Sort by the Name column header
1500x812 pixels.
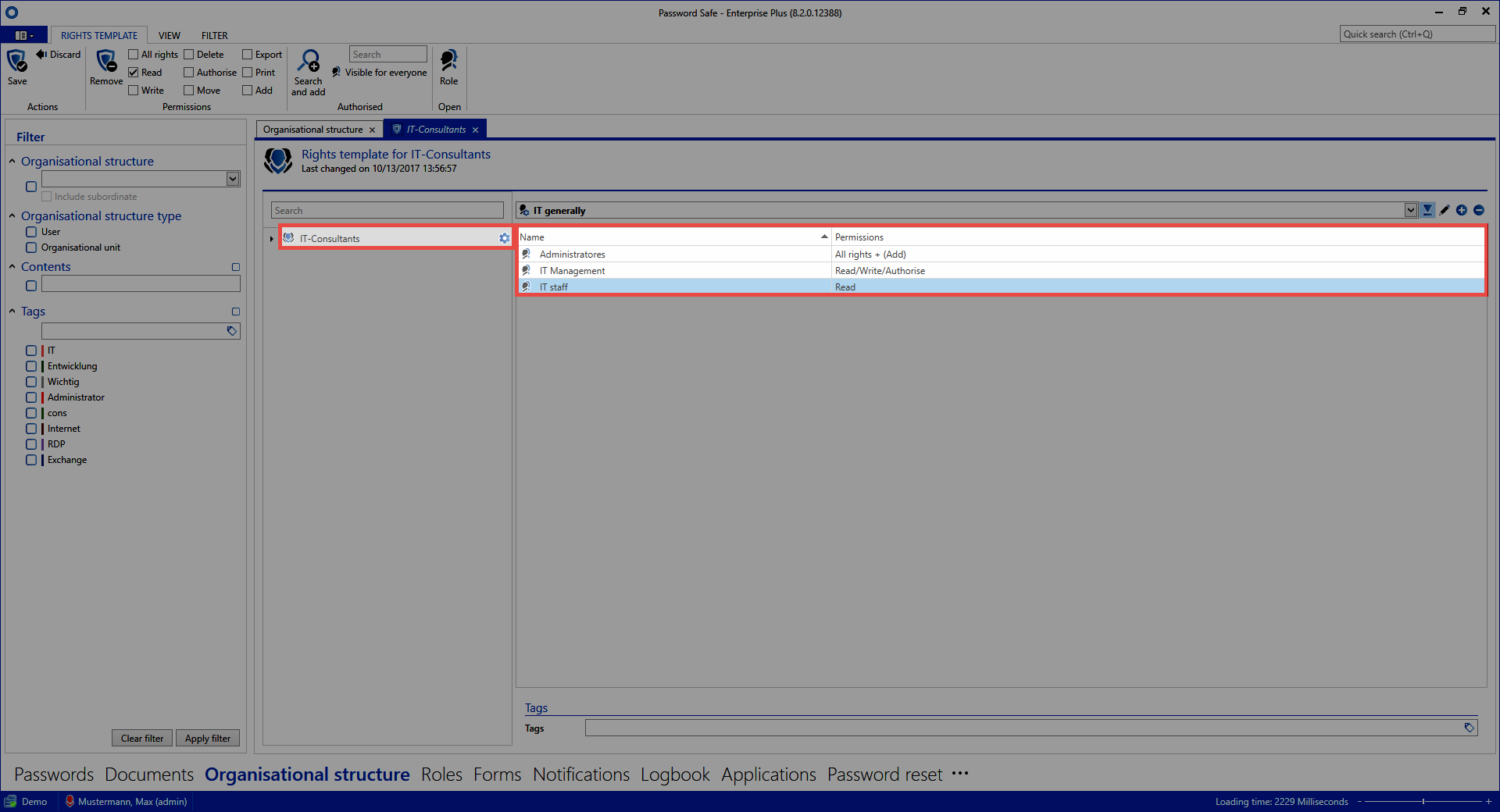(673, 237)
